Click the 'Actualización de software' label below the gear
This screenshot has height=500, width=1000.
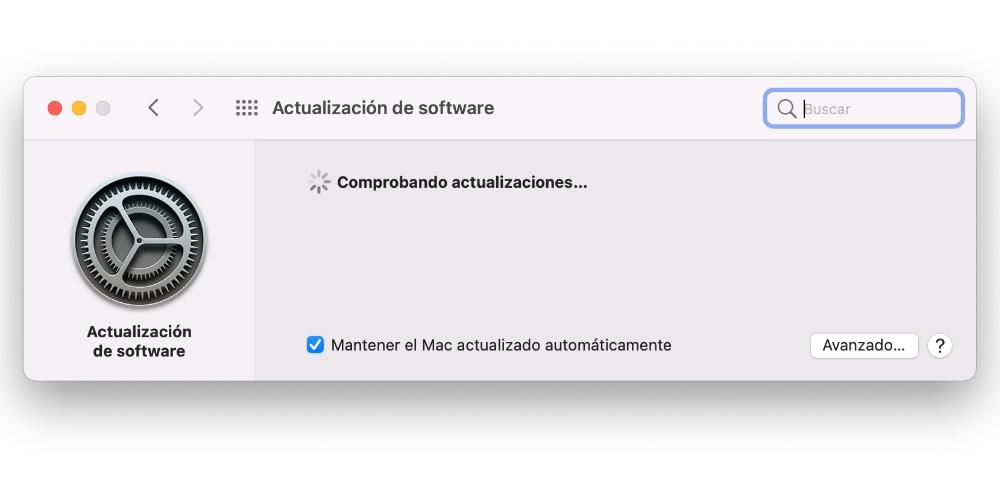(x=139, y=341)
